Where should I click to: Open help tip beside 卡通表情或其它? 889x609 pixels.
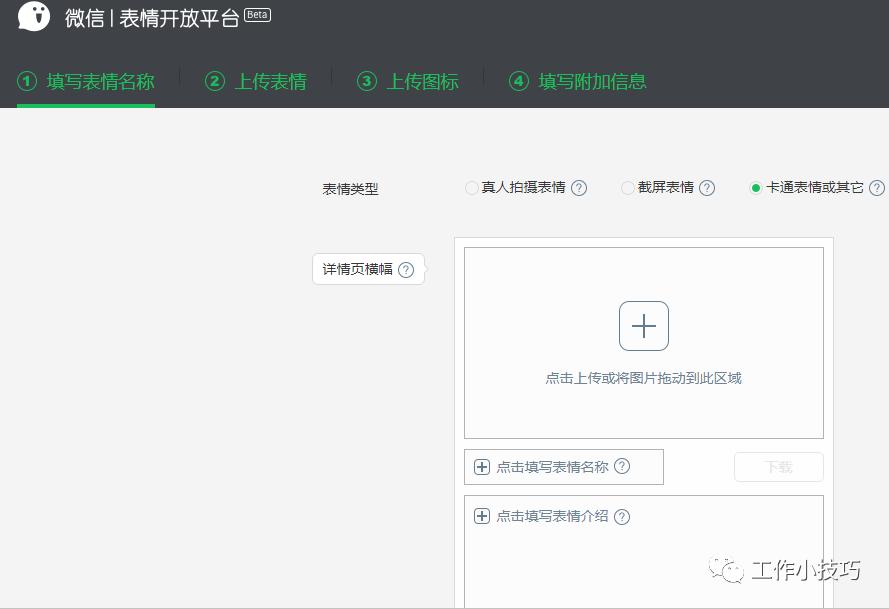[877, 187]
